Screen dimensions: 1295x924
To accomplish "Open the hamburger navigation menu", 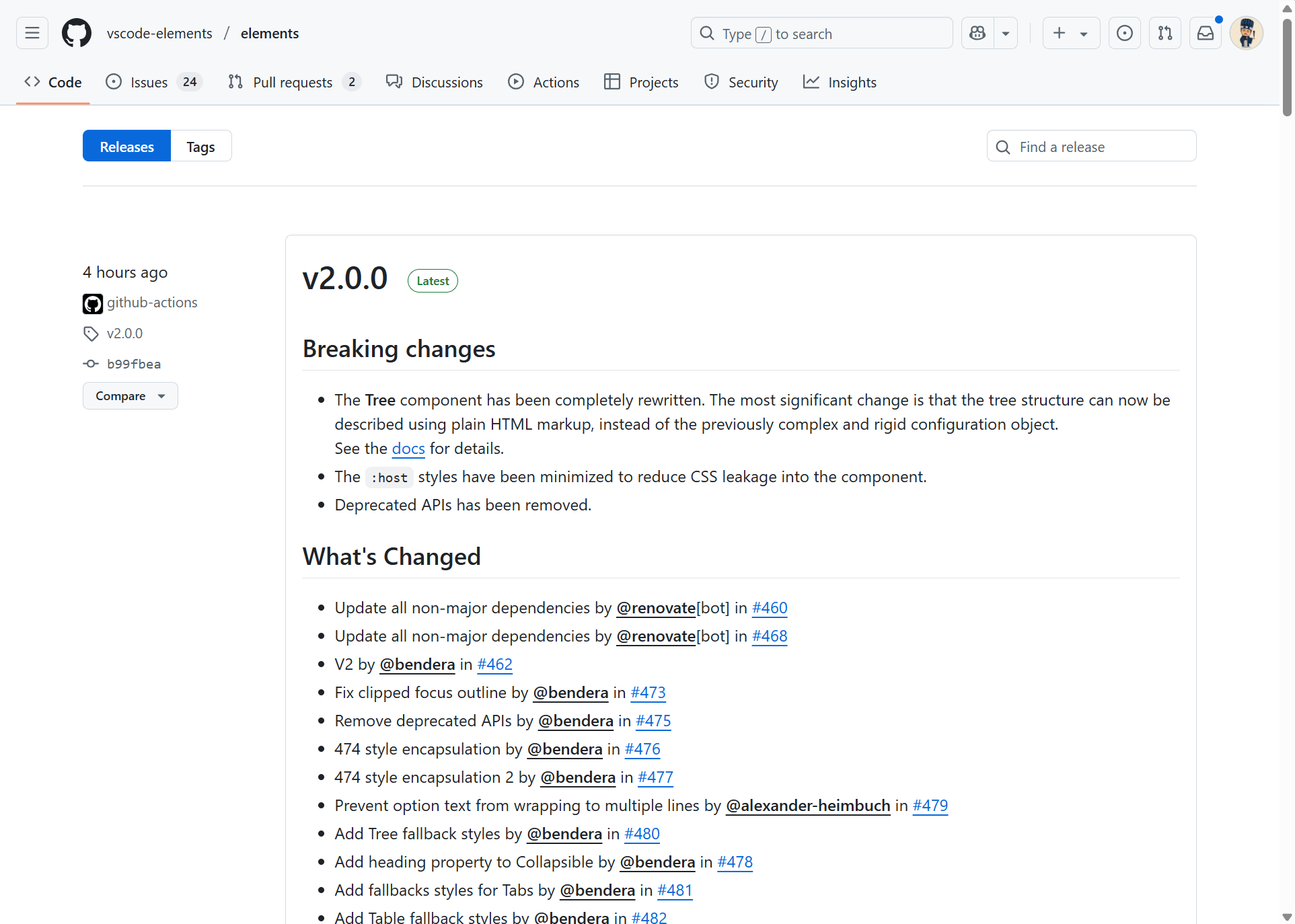I will tap(32, 33).
